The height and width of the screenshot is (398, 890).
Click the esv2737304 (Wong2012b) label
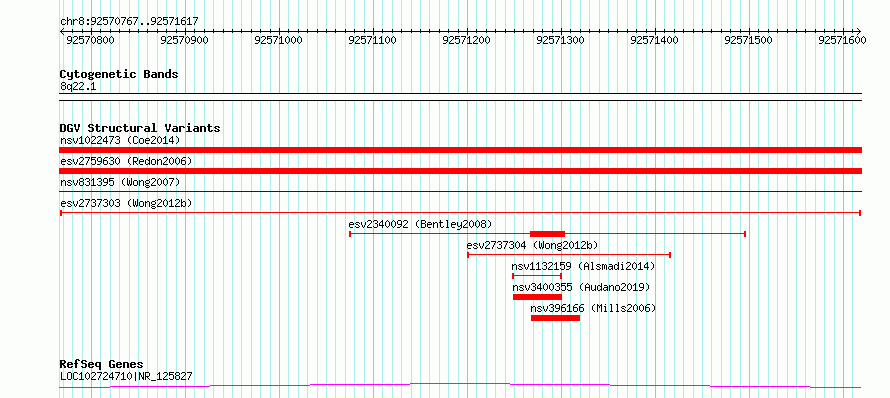[x=532, y=245]
